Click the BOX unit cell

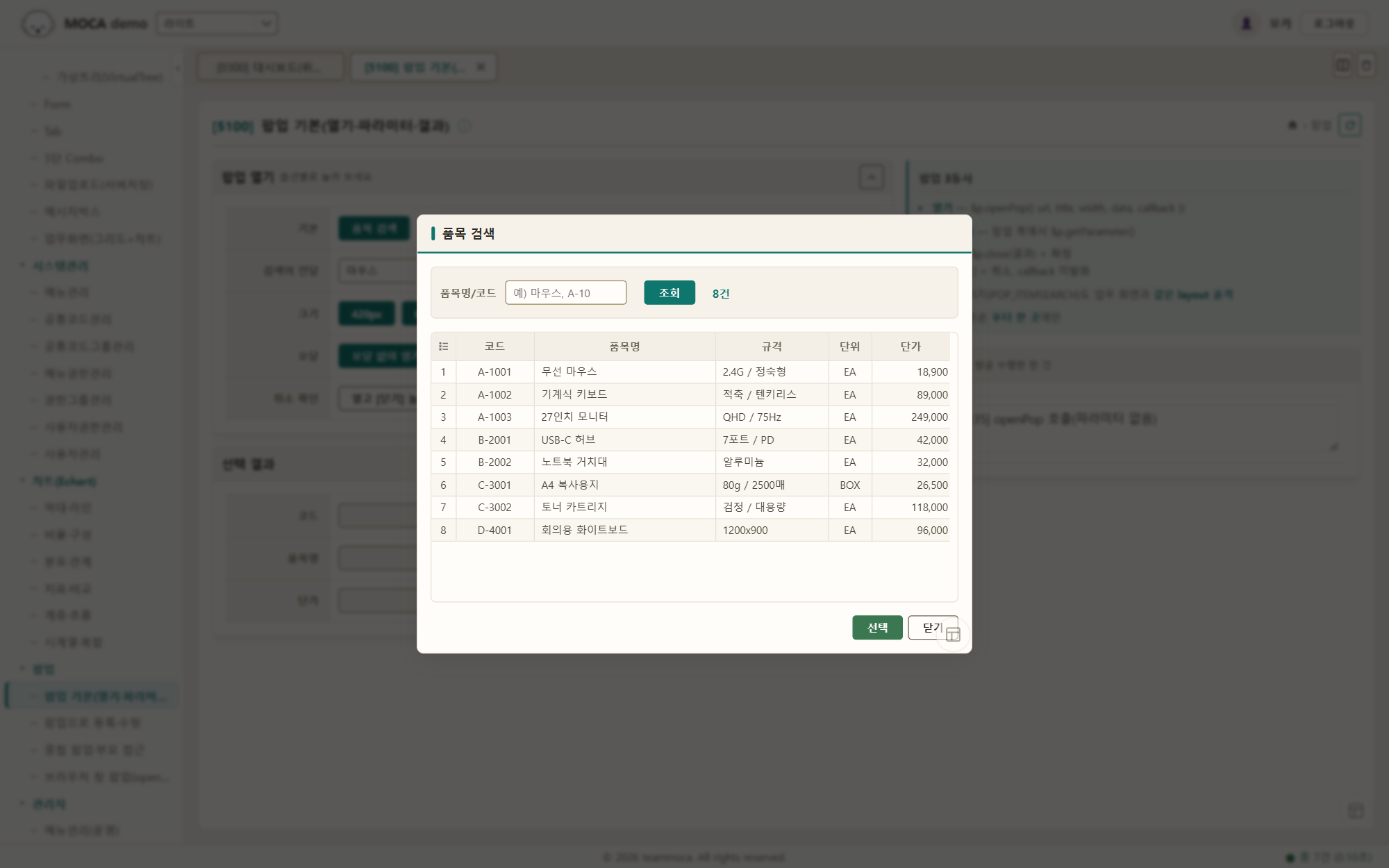[x=849, y=485]
